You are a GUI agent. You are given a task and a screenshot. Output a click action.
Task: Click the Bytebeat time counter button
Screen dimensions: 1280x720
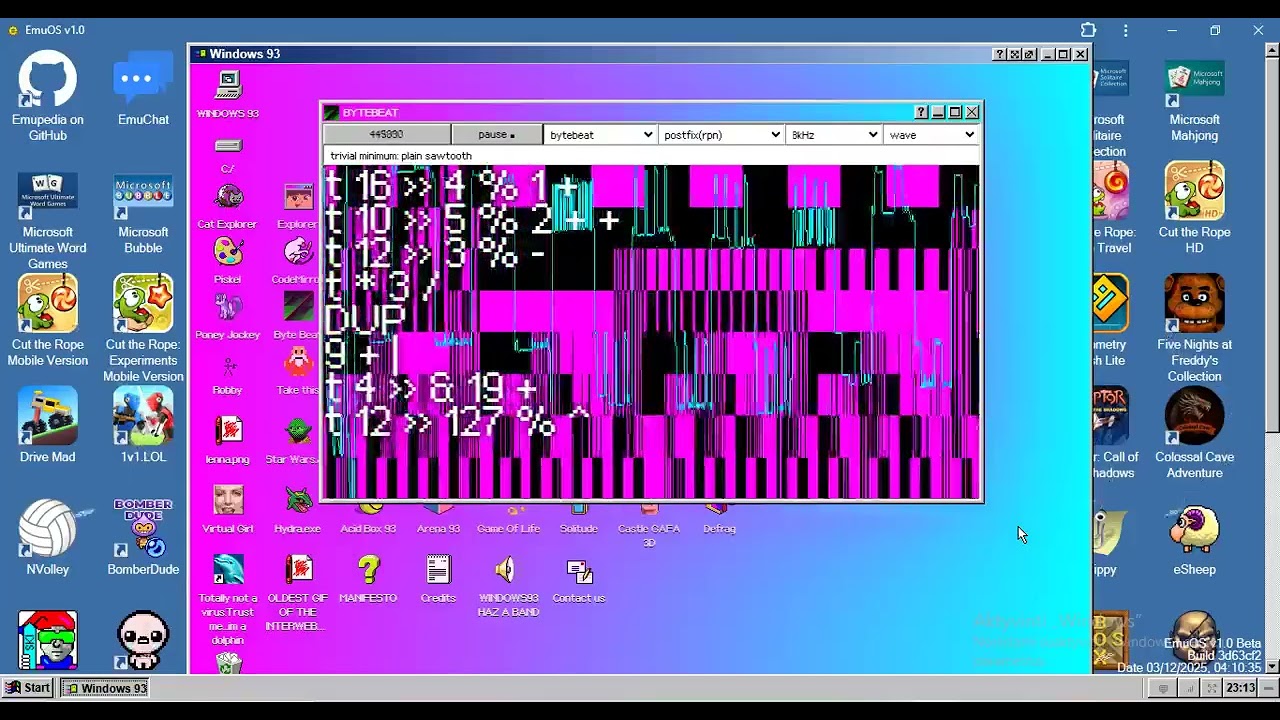click(x=386, y=135)
